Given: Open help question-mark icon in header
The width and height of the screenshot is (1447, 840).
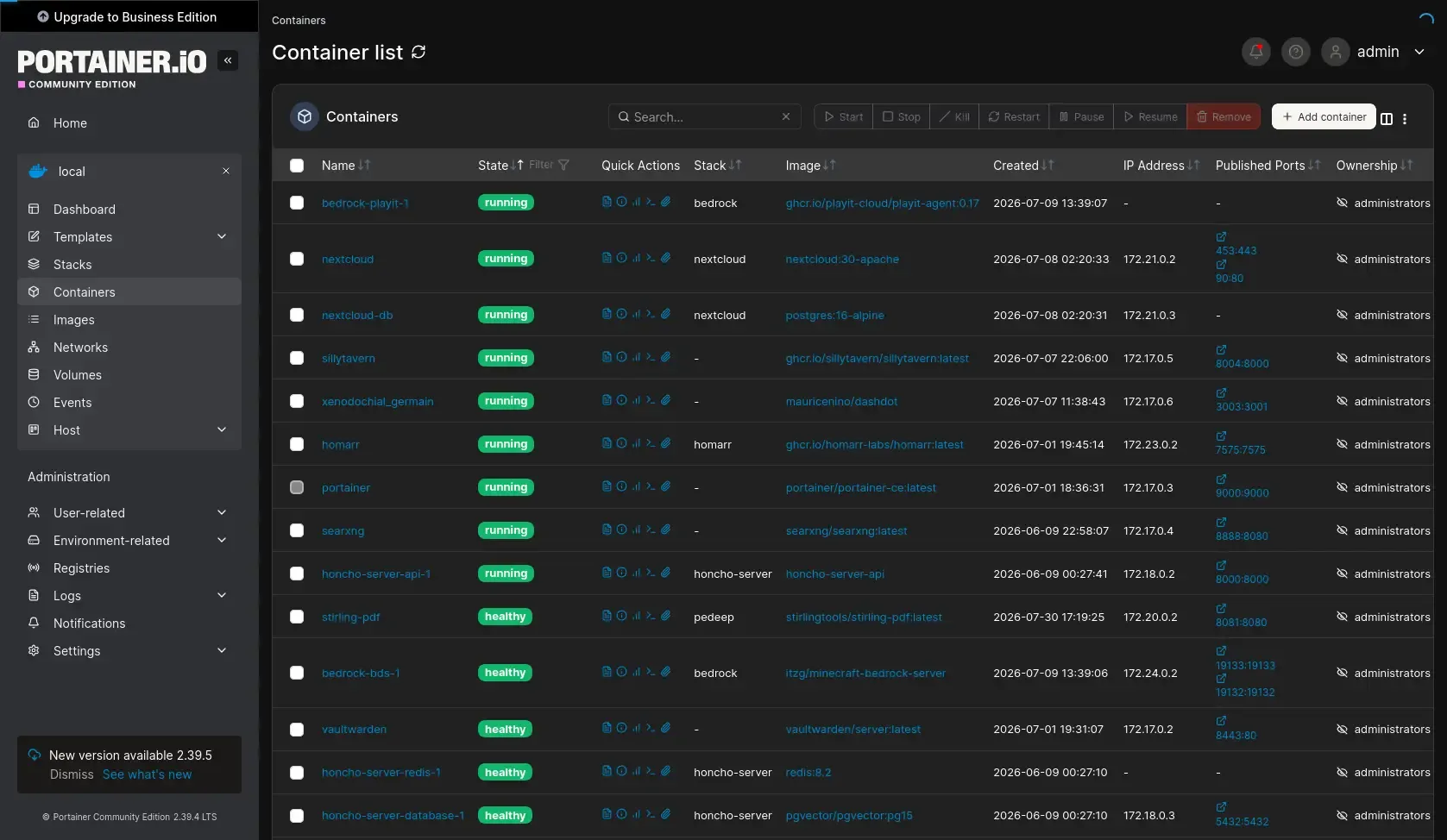Looking at the screenshot, I should 1296,52.
